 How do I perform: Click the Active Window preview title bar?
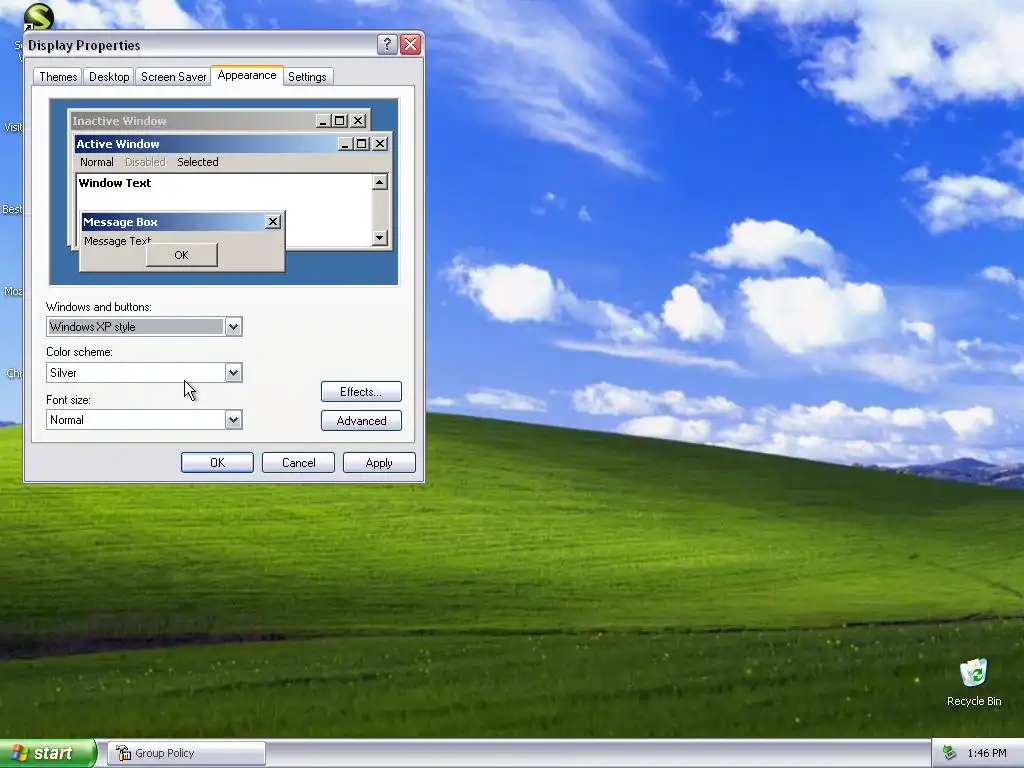pos(232,144)
